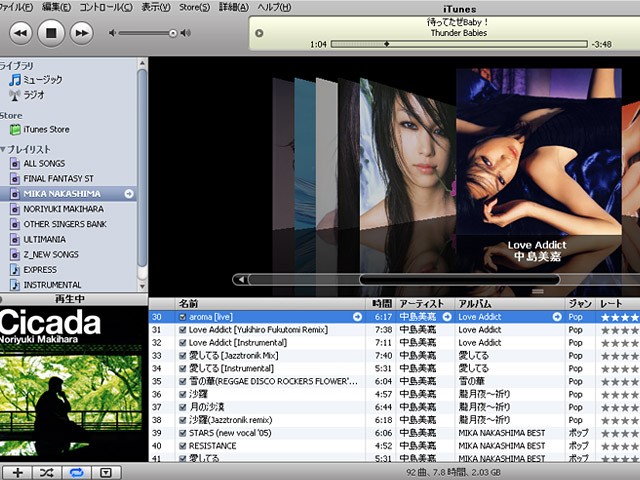The height and width of the screenshot is (480, 640).
Task: Uncheck the aroma [live] track checkbox
Action: pyautogui.click(x=182, y=317)
